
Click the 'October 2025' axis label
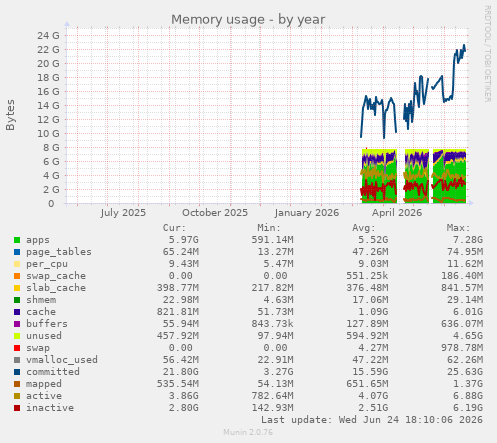click(215, 213)
